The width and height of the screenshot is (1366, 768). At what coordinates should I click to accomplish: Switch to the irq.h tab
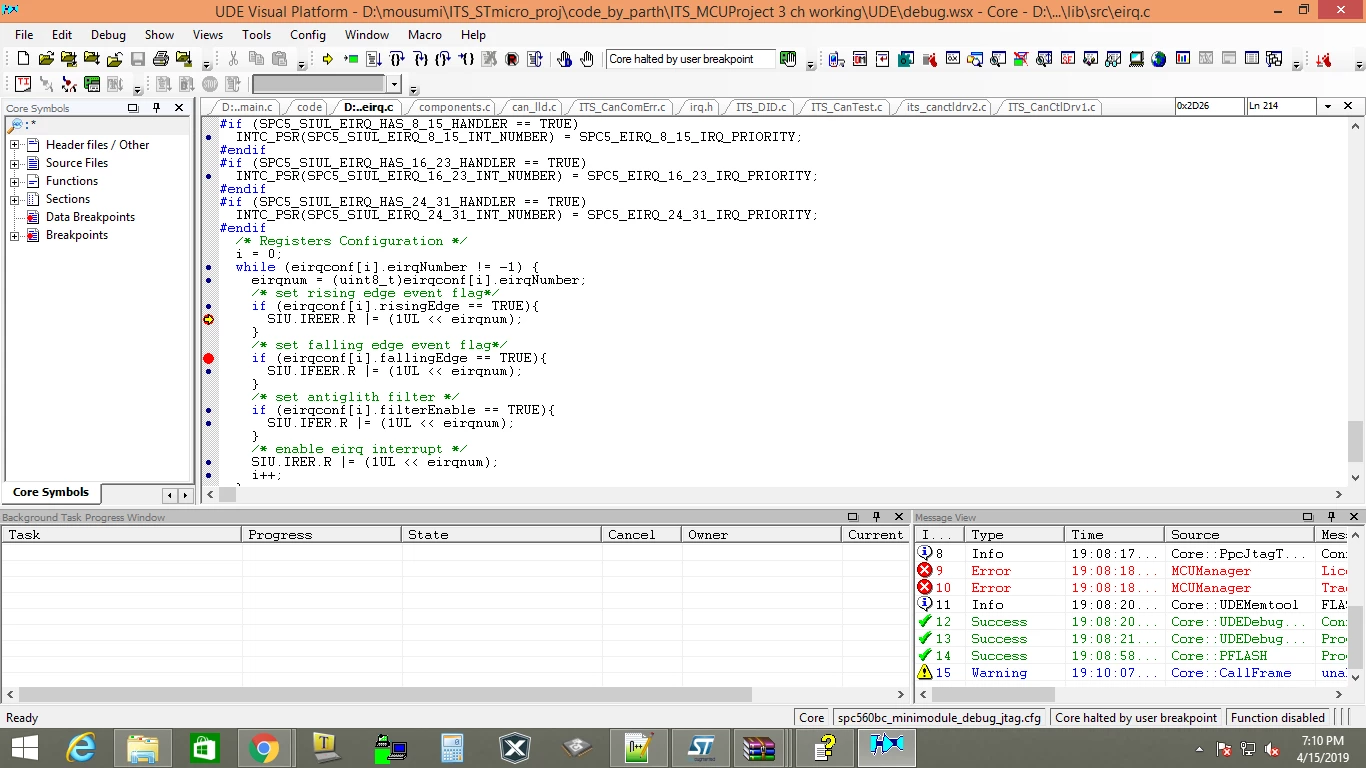(x=701, y=107)
